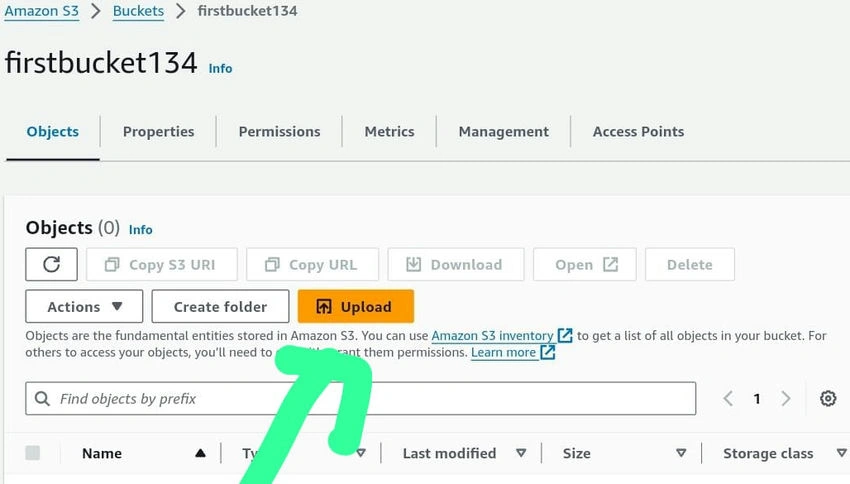This screenshot has height=484, width=850.
Task: Click Info link beside Objects heading
Action: pyautogui.click(x=140, y=230)
